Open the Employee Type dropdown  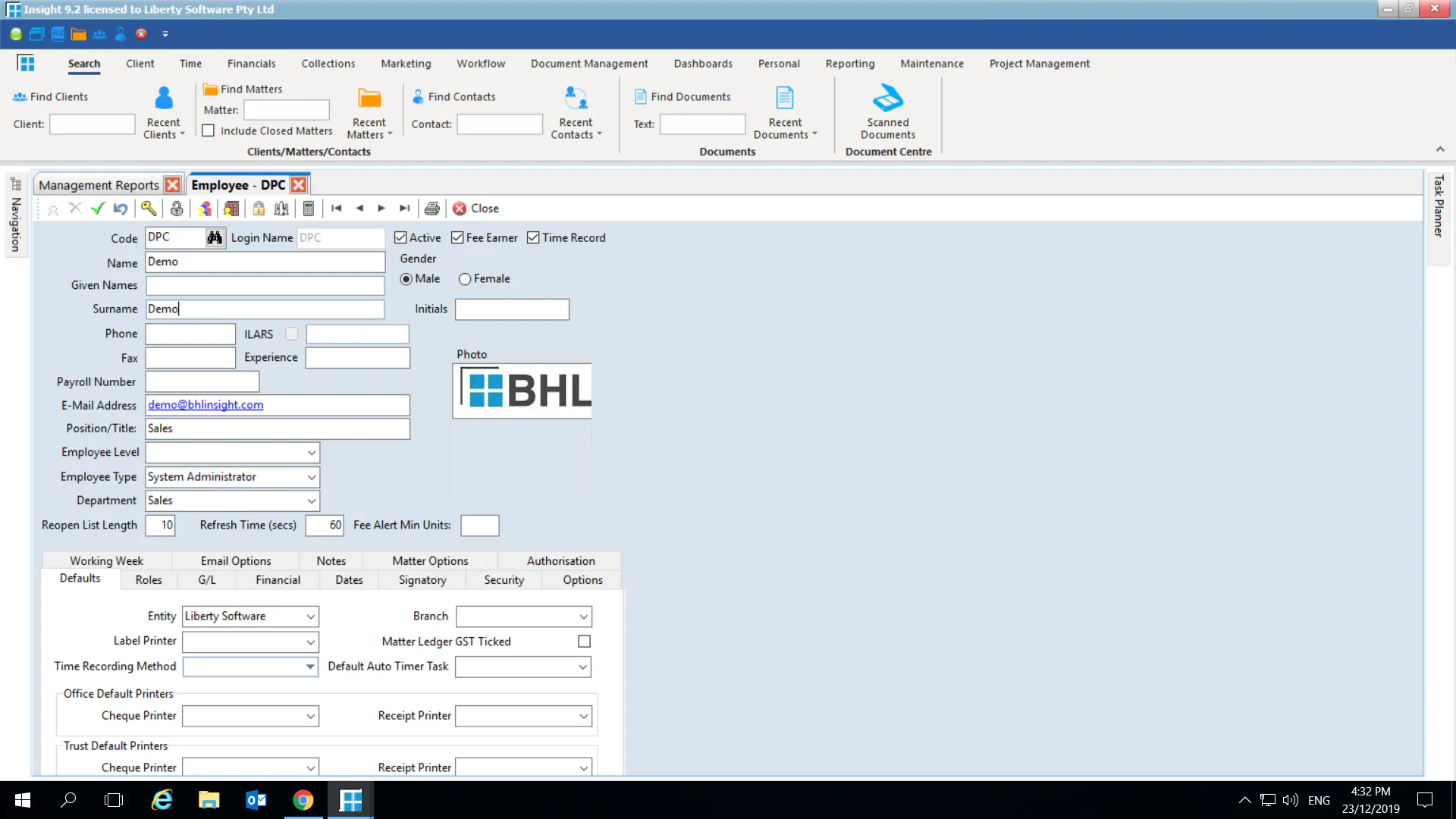(310, 477)
